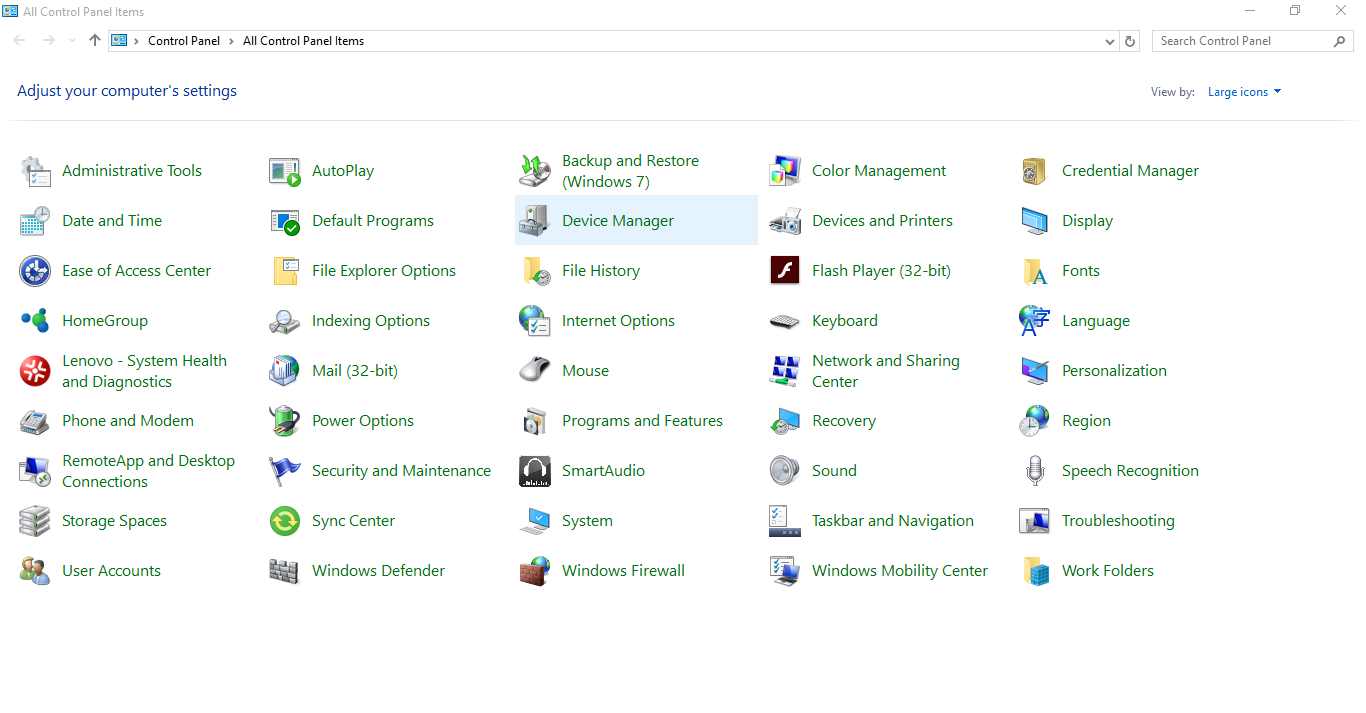The image size is (1366, 713).
Task: Open SmartAudio headphones icon
Action: (535, 471)
